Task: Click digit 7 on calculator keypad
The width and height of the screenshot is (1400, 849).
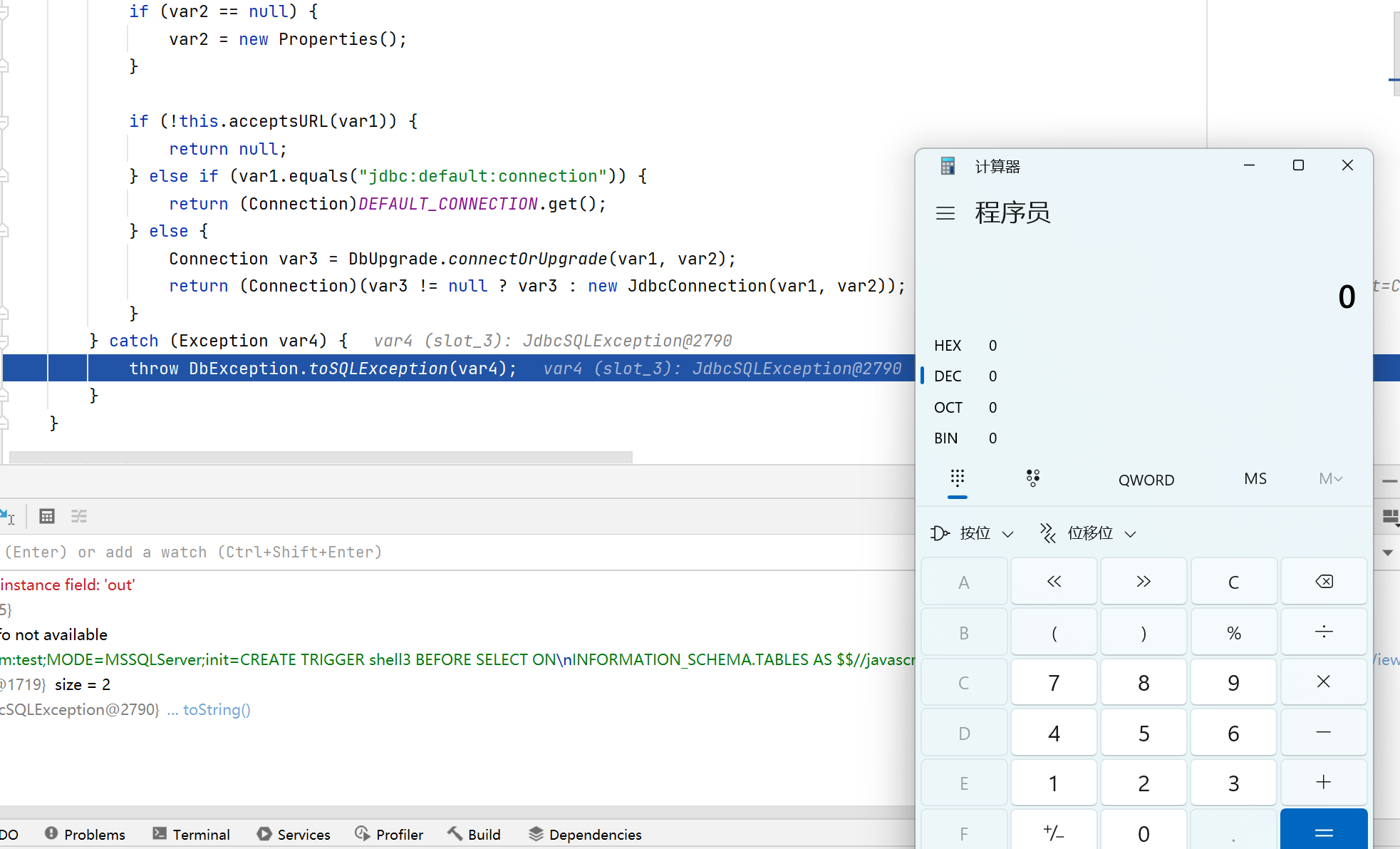Action: point(1054,682)
